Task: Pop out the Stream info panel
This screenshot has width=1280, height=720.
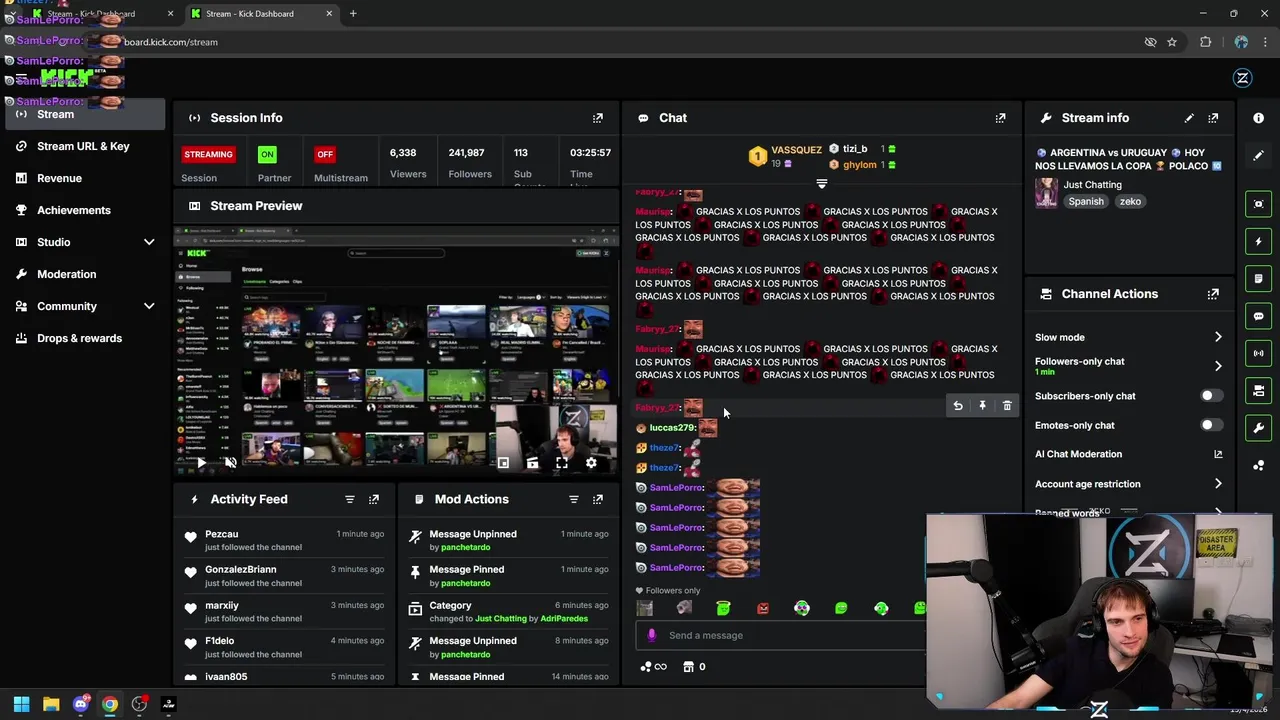Action: (x=1213, y=118)
